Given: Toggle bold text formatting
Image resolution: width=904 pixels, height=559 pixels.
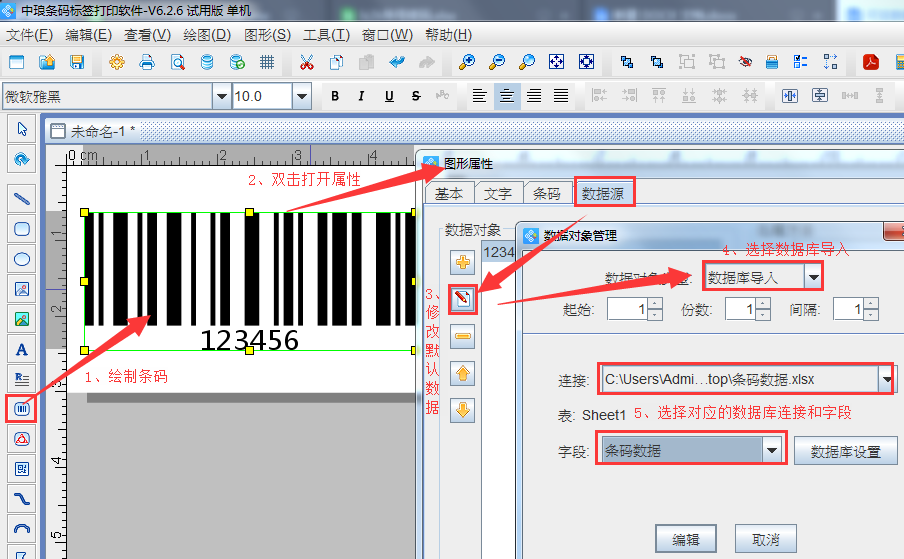Looking at the screenshot, I should pos(335,96).
